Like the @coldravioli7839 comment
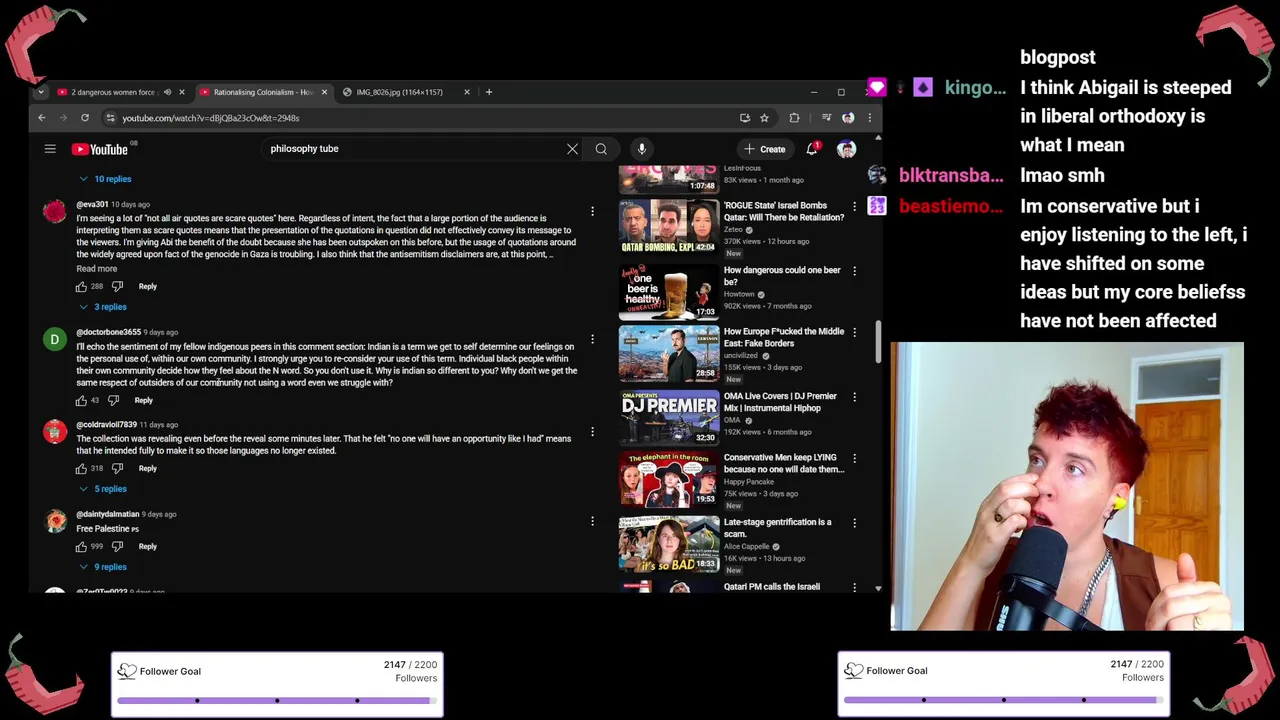Screen dimensions: 1280x720 (81, 468)
